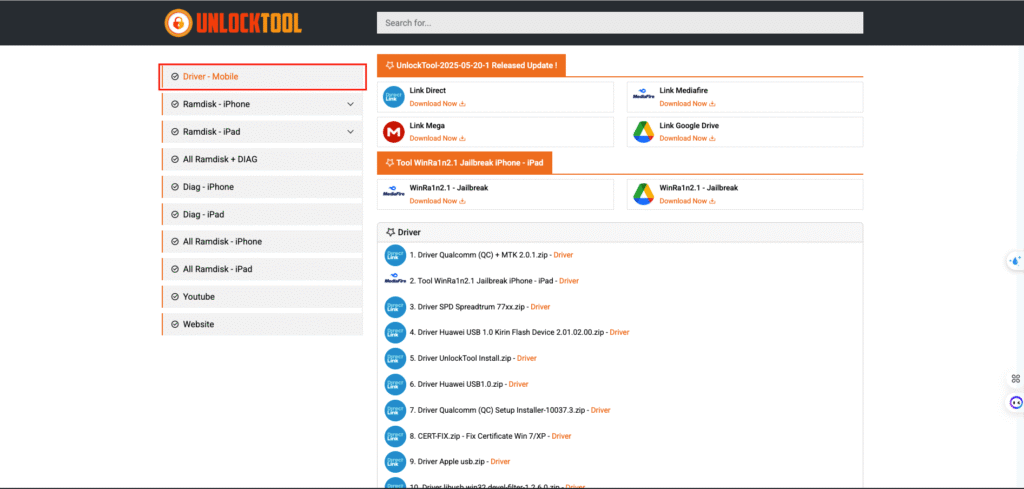Click icon for Driver UnlockTool Install.zip
Screen dimensions: 1024x489
coord(395,358)
